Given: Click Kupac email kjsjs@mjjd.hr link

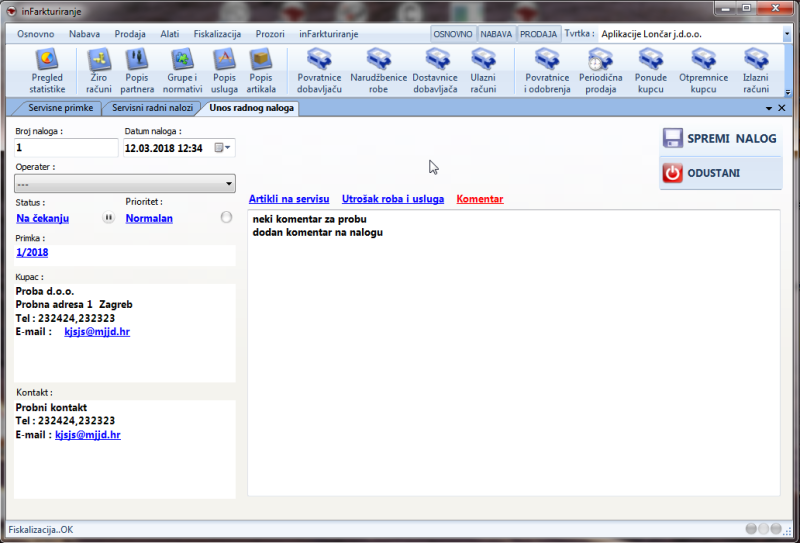Looking at the screenshot, I should click(x=97, y=332).
